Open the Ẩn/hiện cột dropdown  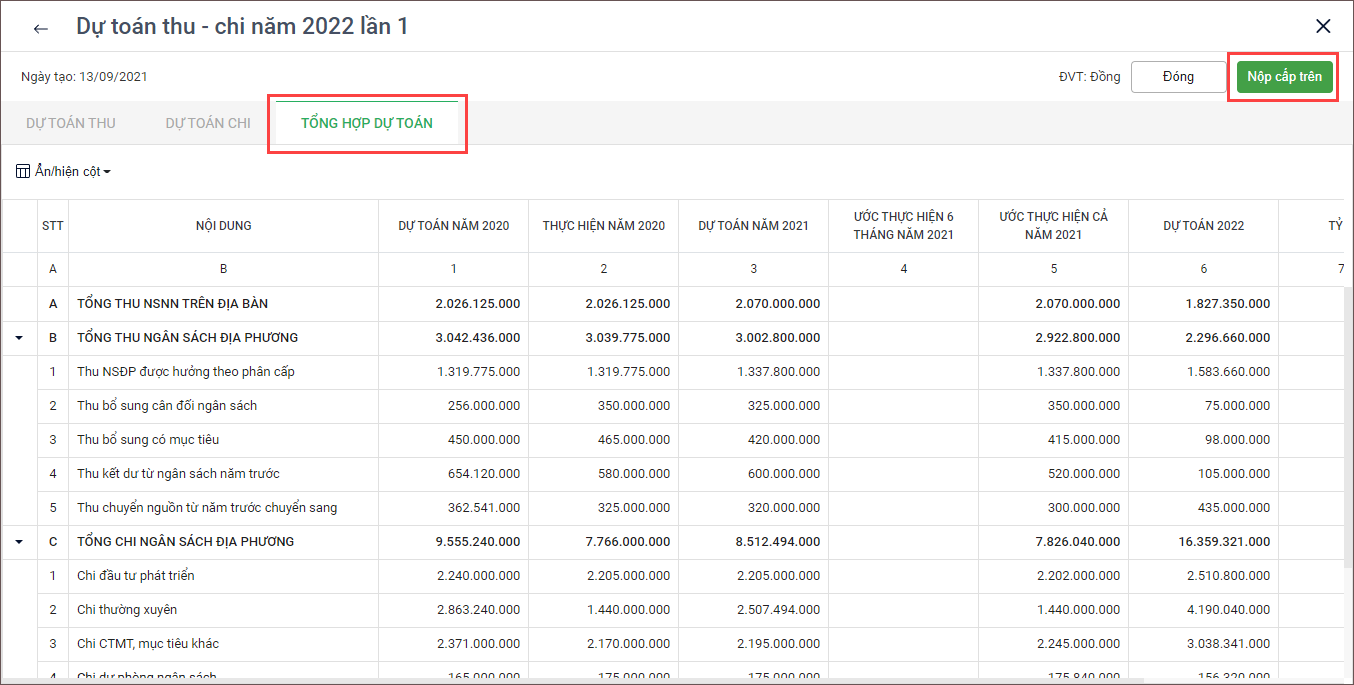(x=72, y=172)
